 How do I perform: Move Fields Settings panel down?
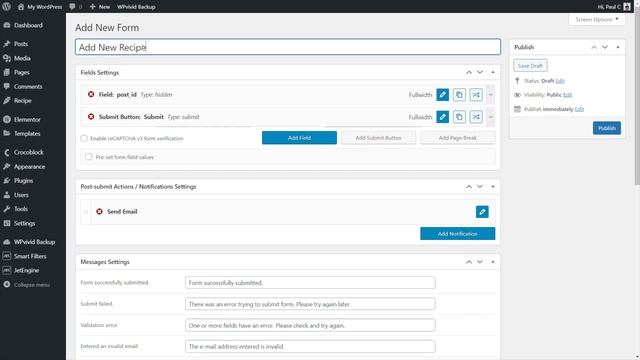point(480,72)
